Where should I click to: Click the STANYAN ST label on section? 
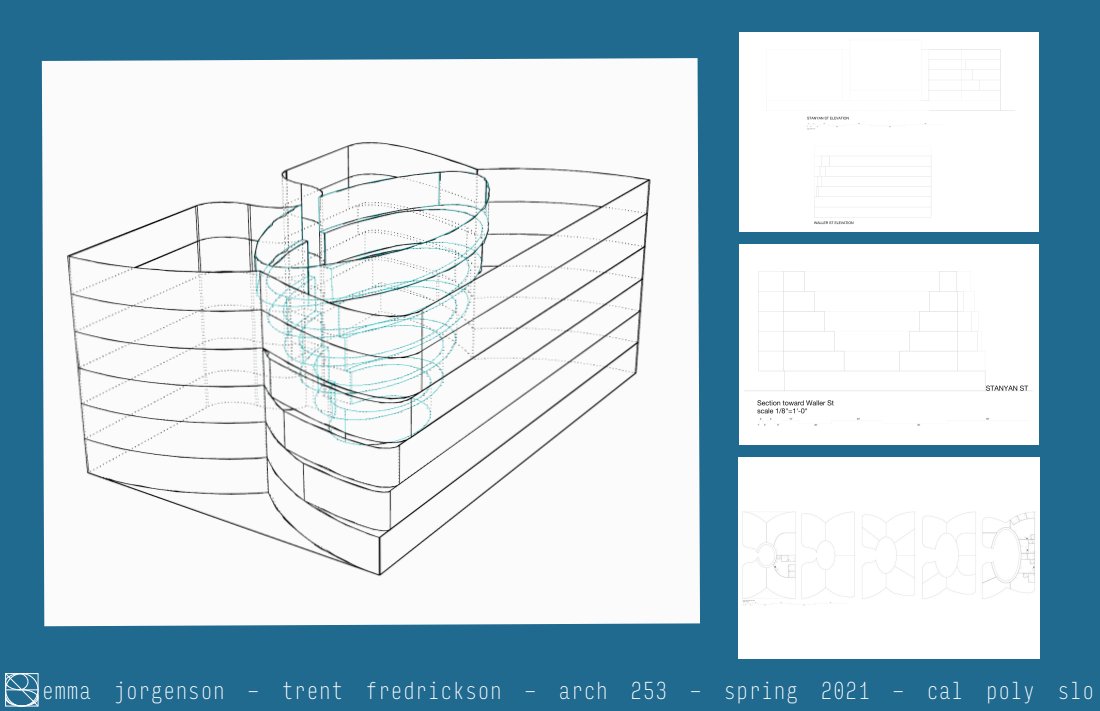point(1007,388)
